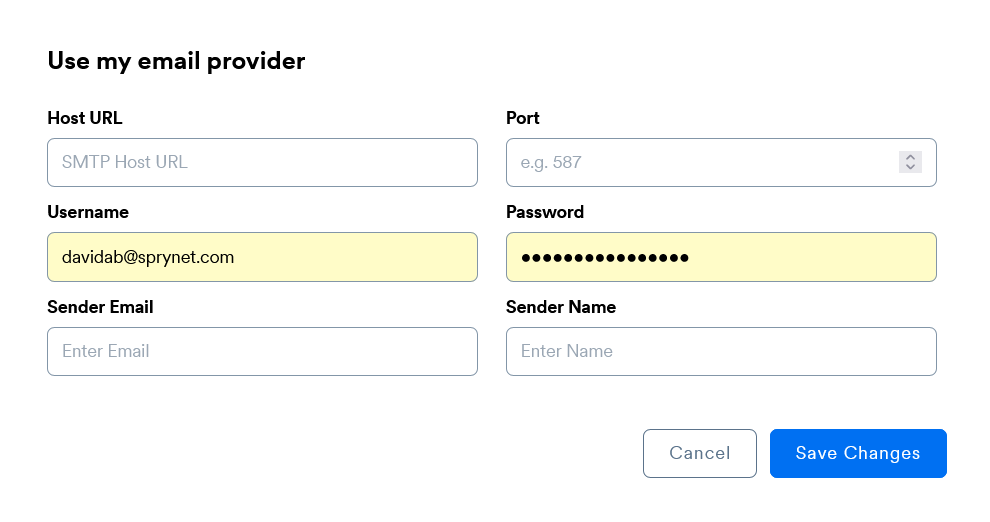990x522 pixels.
Task: Click the Port field down arrow
Action: (910, 167)
